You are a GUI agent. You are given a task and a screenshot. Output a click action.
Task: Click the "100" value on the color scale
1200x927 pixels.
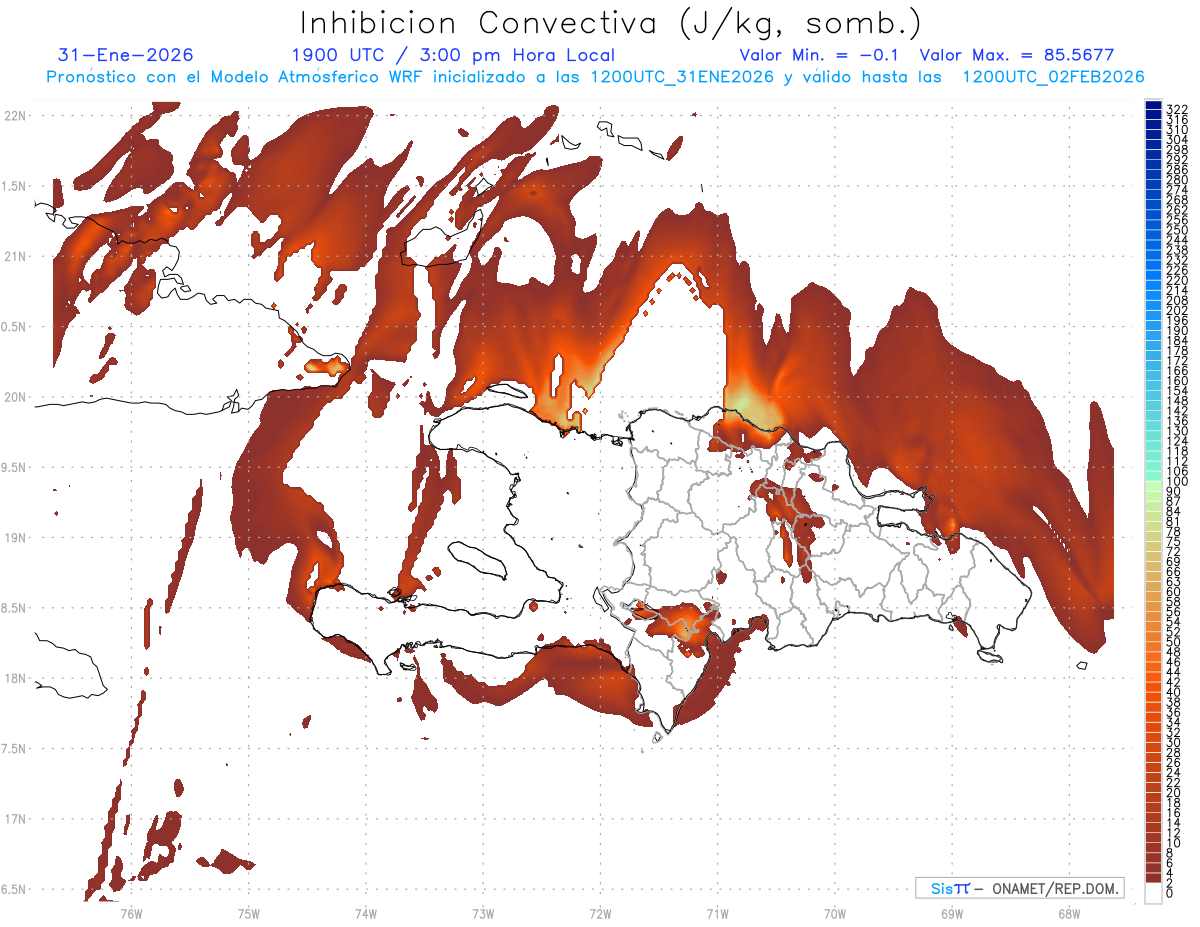pyautogui.click(x=1177, y=482)
